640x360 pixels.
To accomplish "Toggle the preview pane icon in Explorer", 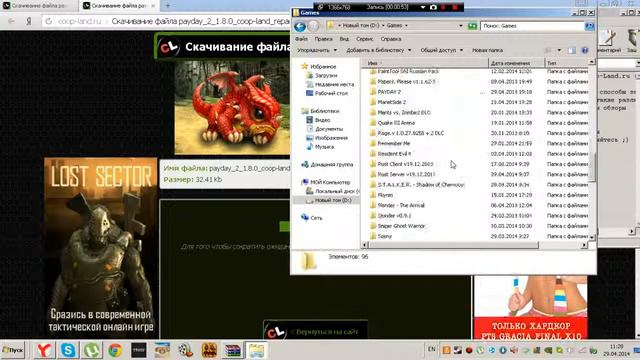I will pos(572,50).
